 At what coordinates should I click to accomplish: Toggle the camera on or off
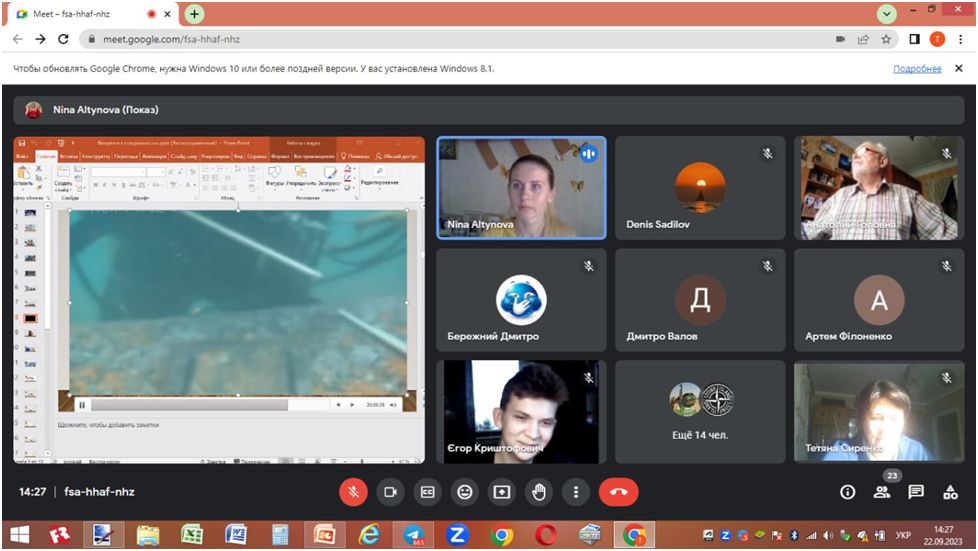tap(390, 492)
